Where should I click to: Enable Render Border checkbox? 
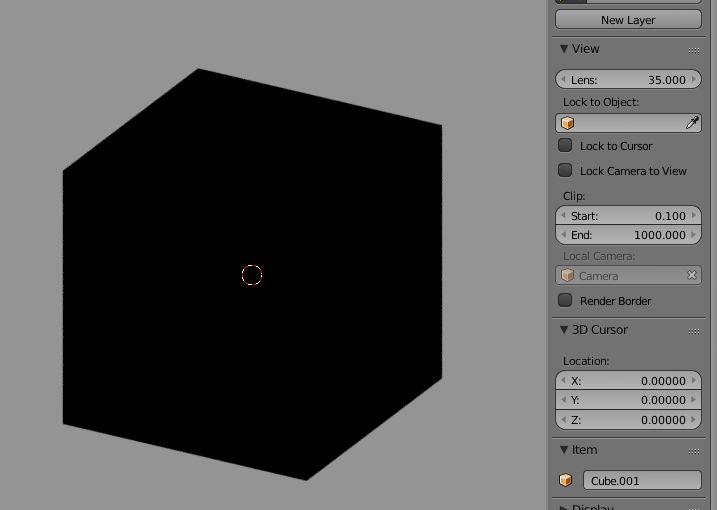tap(565, 300)
